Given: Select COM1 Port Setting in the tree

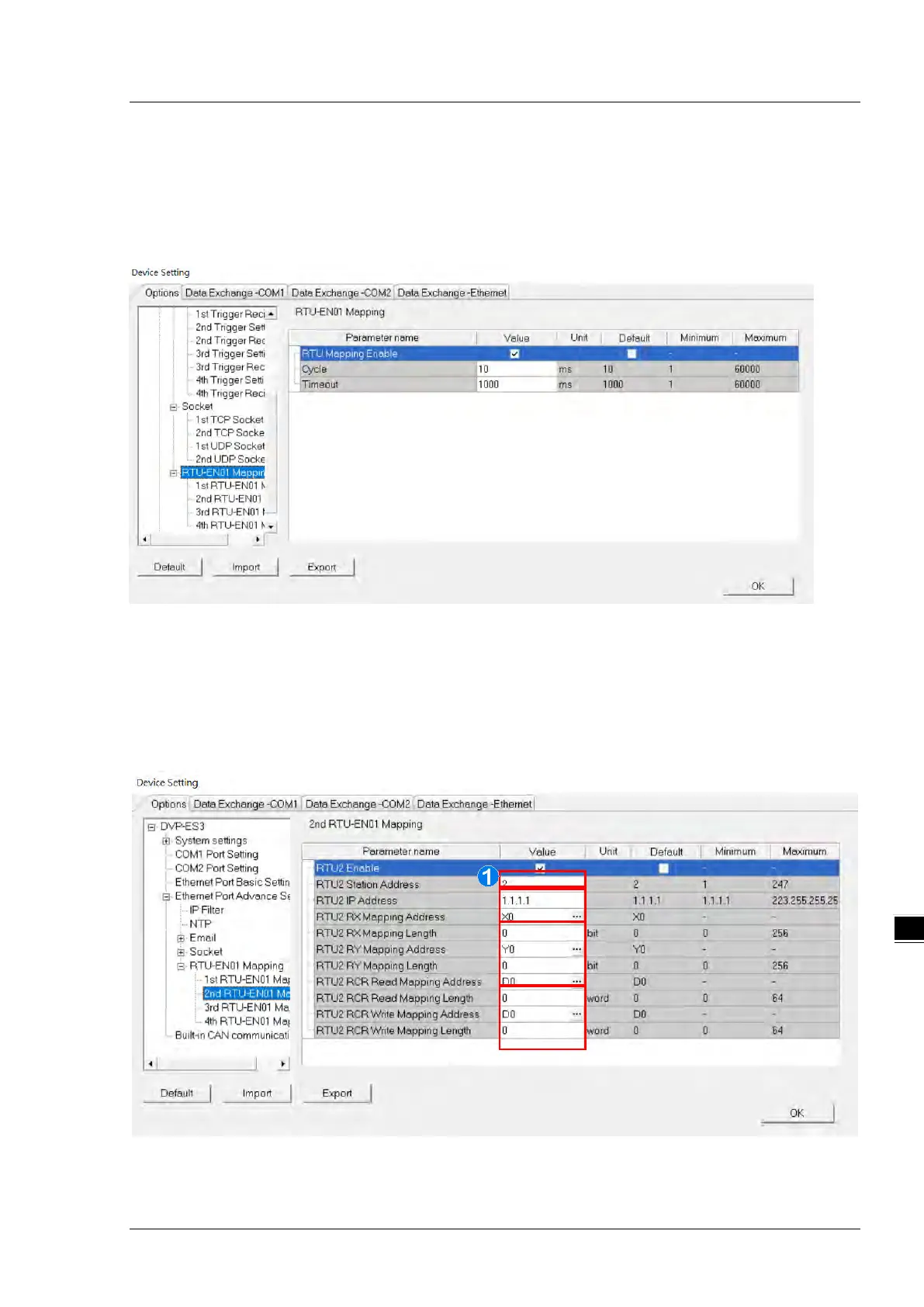Looking at the screenshot, I should (216, 855).
